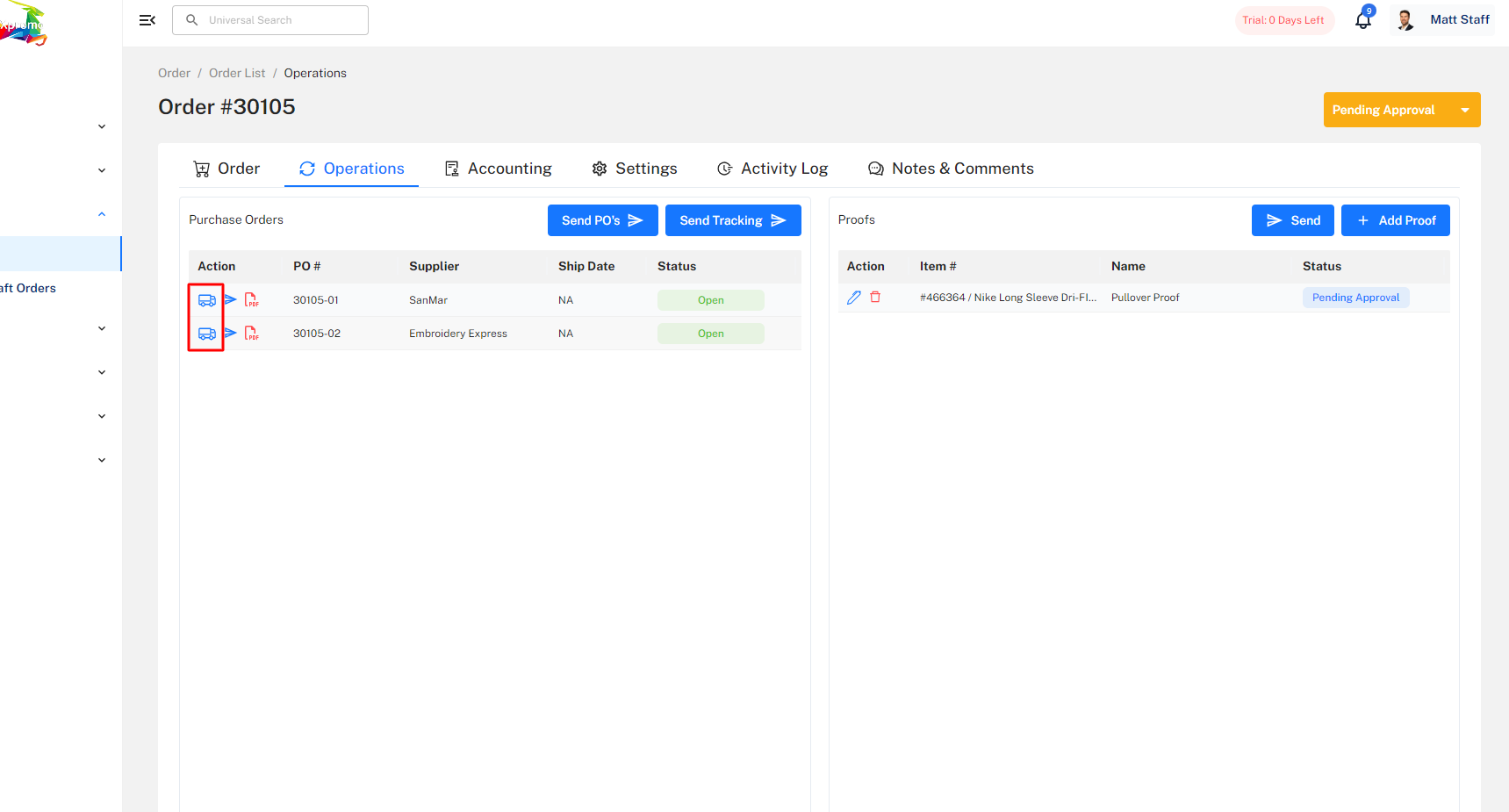The image size is (1509, 812).
Task: Open PDF icon for PO 30105-02
Action: [252, 334]
